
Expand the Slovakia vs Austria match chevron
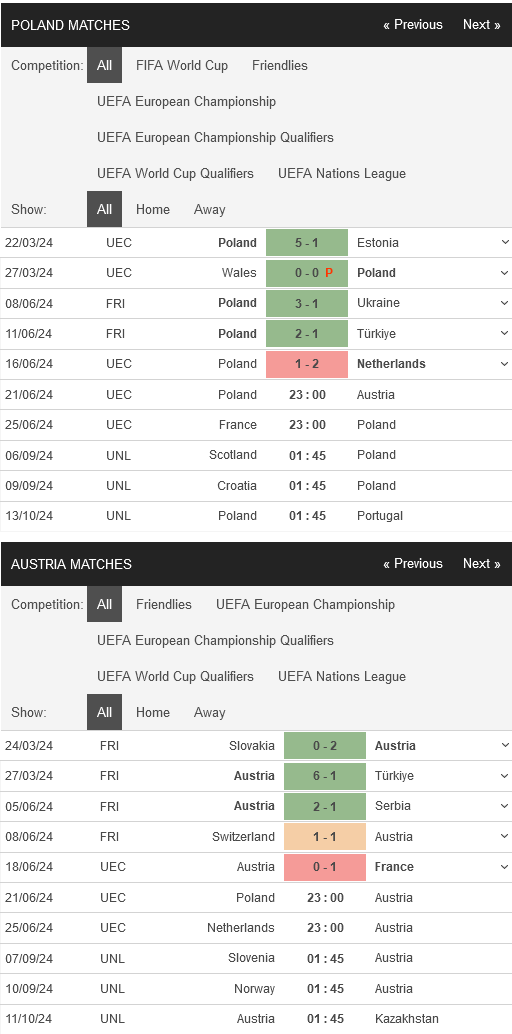(x=505, y=745)
